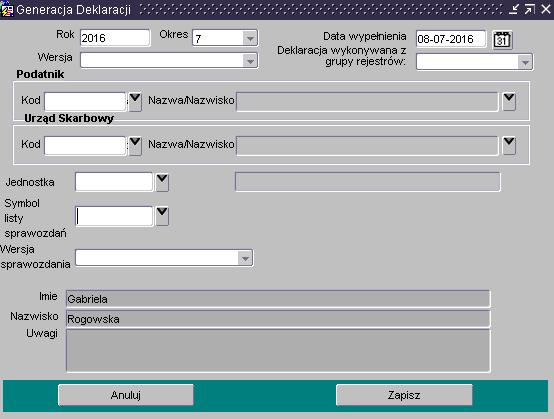The height and width of the screenshot is (419, 554).
Task: Click the Anuluj button
Action: (126, 395)
